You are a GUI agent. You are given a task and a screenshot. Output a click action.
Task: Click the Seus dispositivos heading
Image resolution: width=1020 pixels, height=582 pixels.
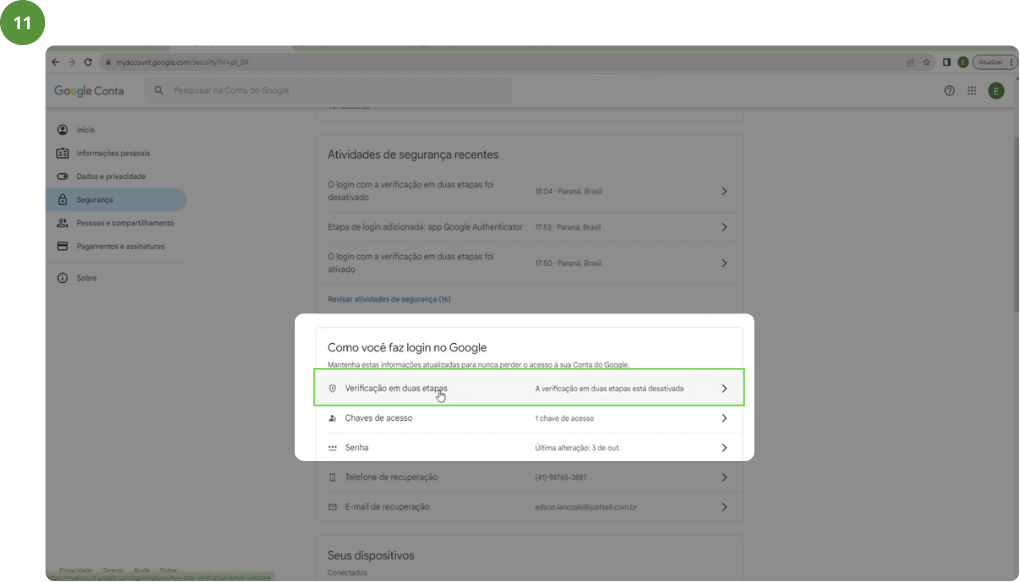point(371,556)
